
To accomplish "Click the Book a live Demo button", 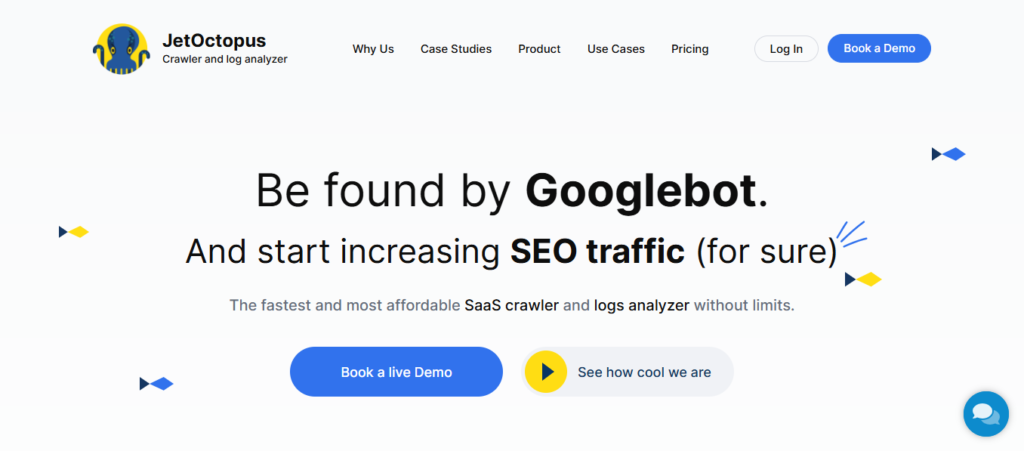I will pyautogui.click(x=396, y=372).
